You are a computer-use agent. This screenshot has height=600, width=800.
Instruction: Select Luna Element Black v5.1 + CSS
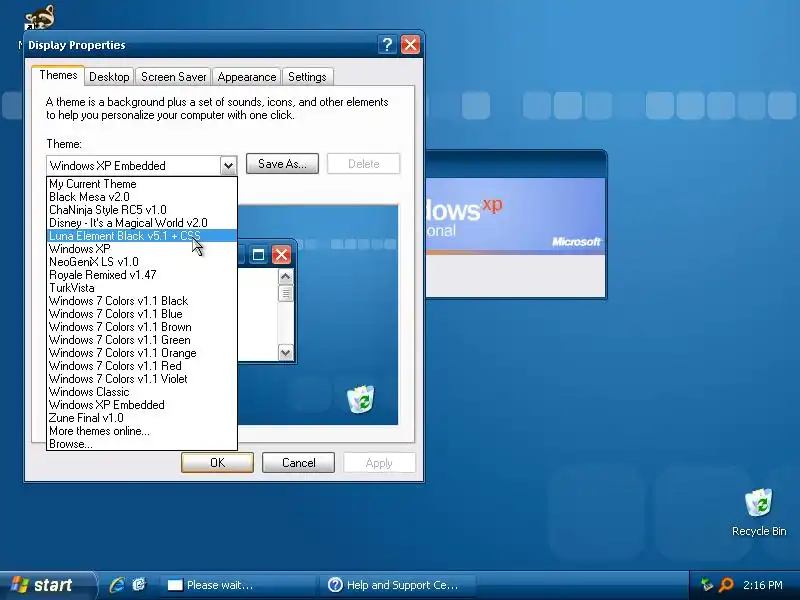142,236
